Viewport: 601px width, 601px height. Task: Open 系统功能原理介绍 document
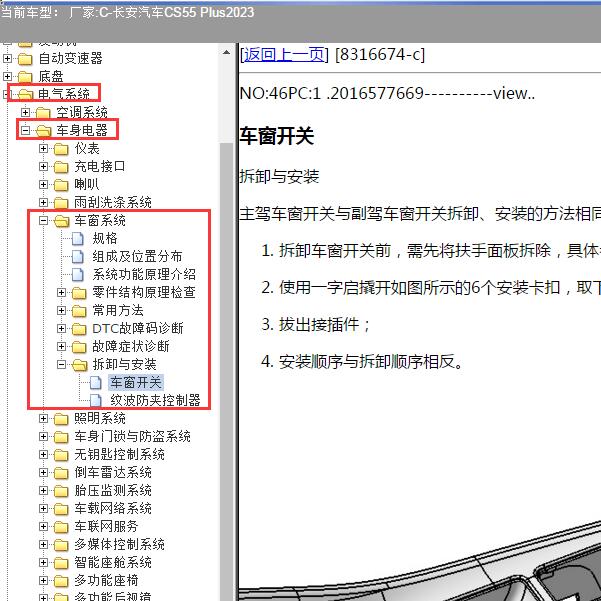144,274
